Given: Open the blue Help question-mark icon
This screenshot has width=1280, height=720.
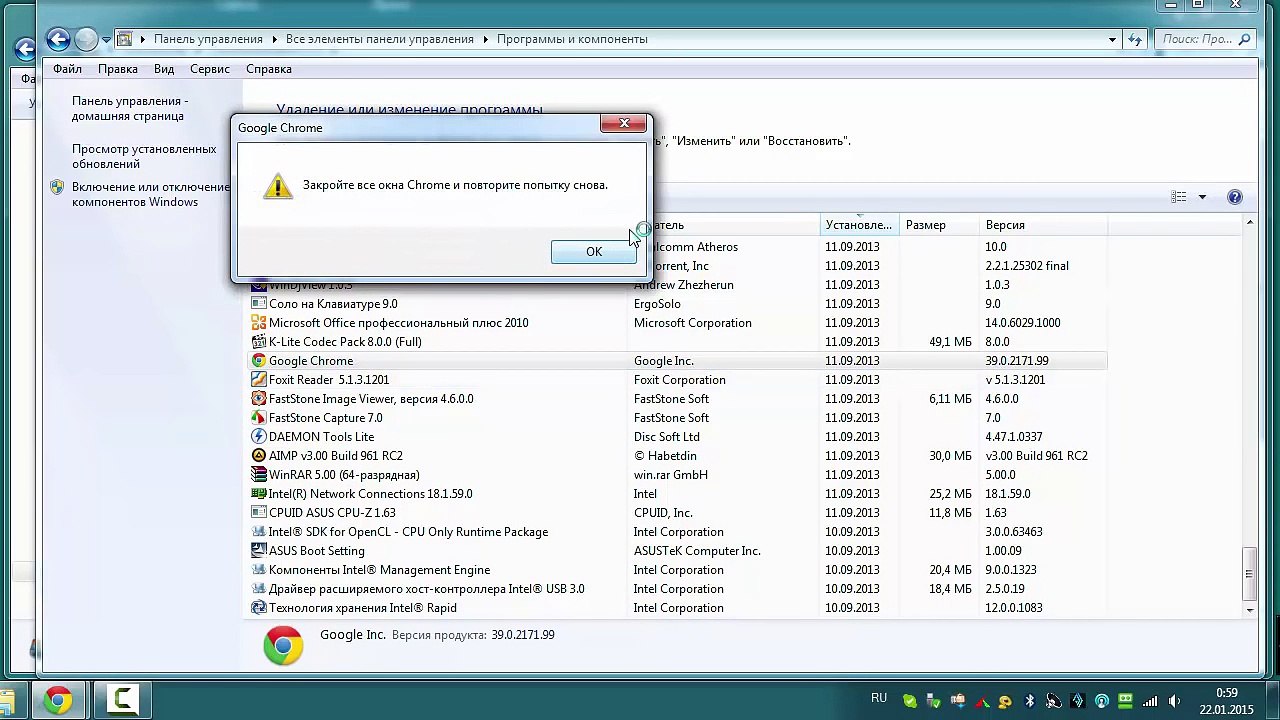Looking at the screenshot, I should (1234, 197).
